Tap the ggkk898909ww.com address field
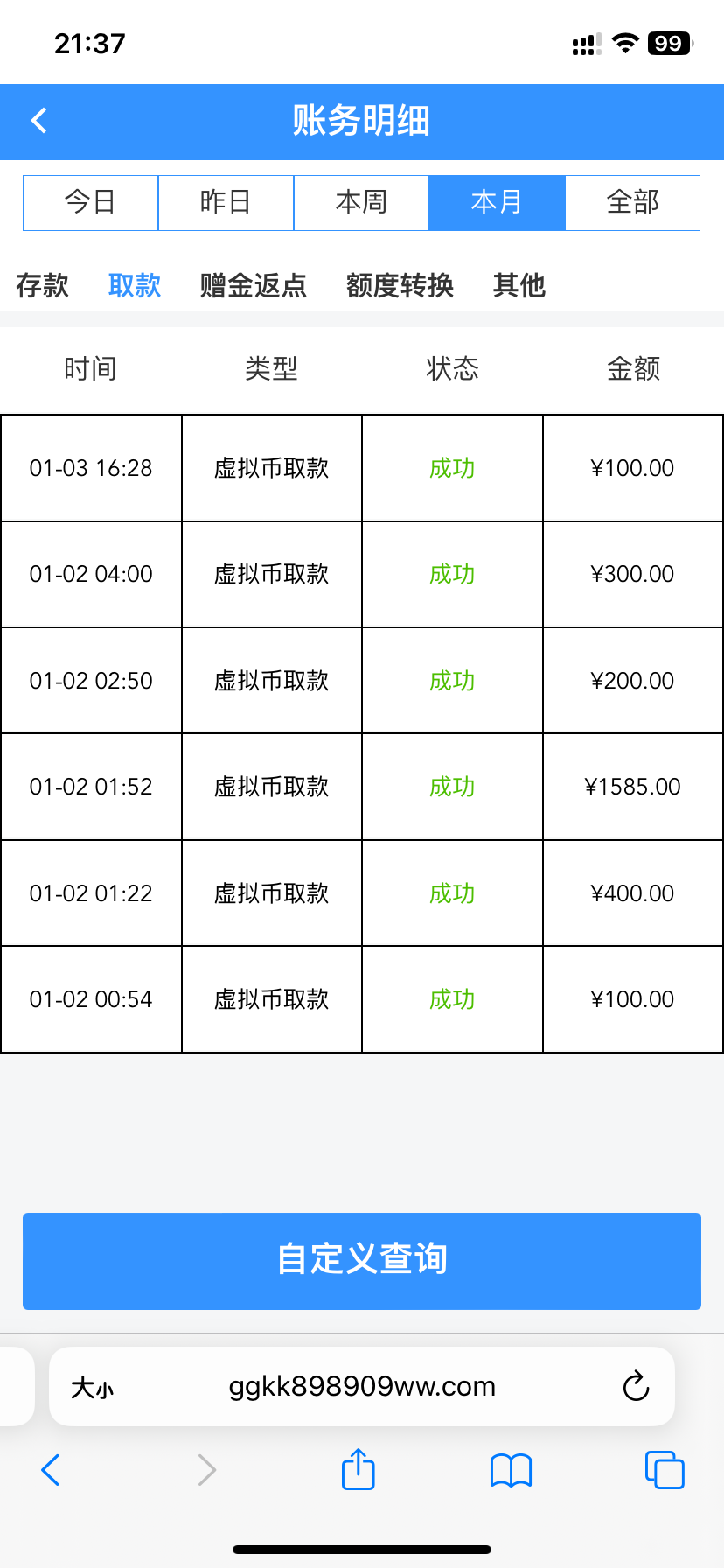The height and width of the screenshot is (1568, 724). point(362,1386)
